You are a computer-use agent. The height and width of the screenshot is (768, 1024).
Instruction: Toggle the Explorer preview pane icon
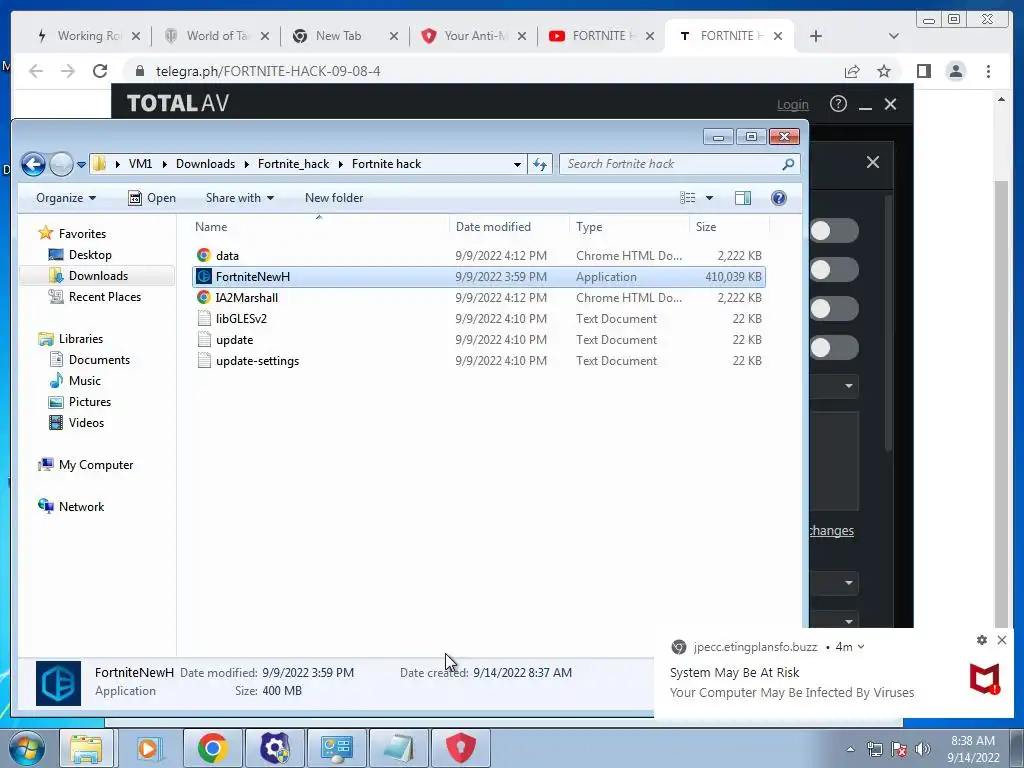(743, 198)
